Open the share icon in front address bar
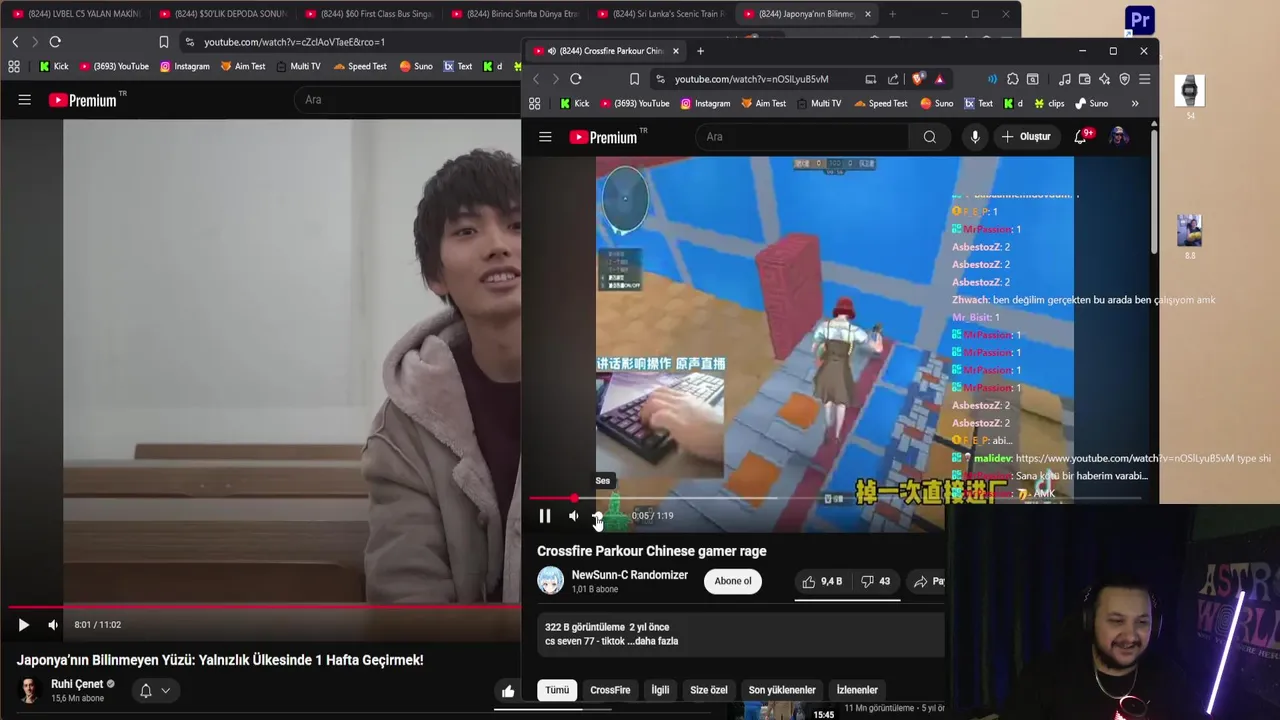The height and width of the screenshot is (720, 1280). point(893,79)
